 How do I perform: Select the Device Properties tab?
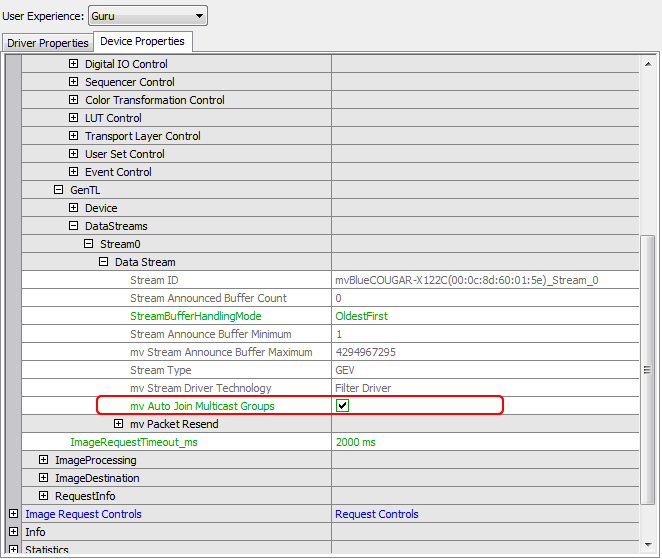[x=142, y=42]
